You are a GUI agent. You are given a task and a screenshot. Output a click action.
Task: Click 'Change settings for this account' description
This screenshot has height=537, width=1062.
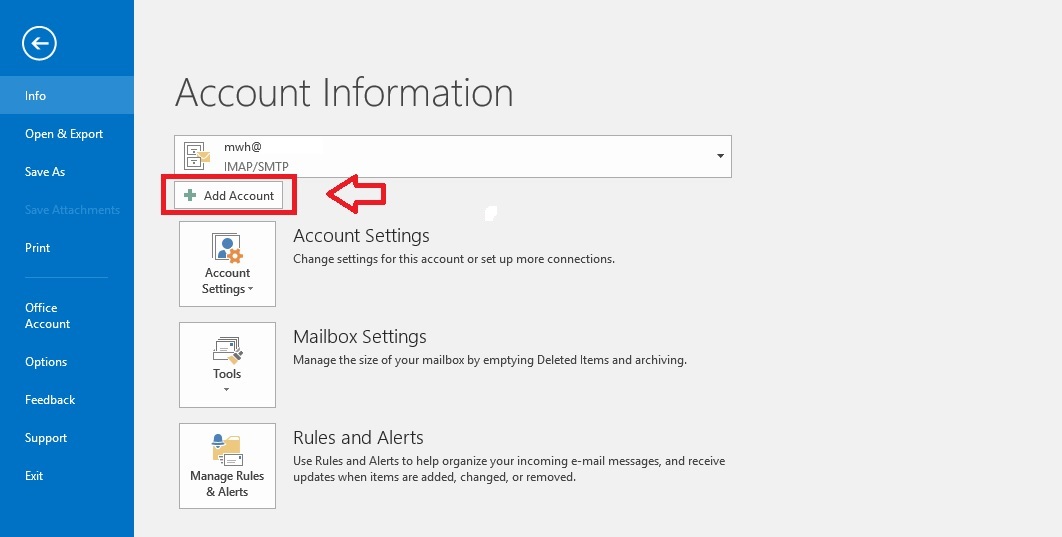(x=454, y=259)
